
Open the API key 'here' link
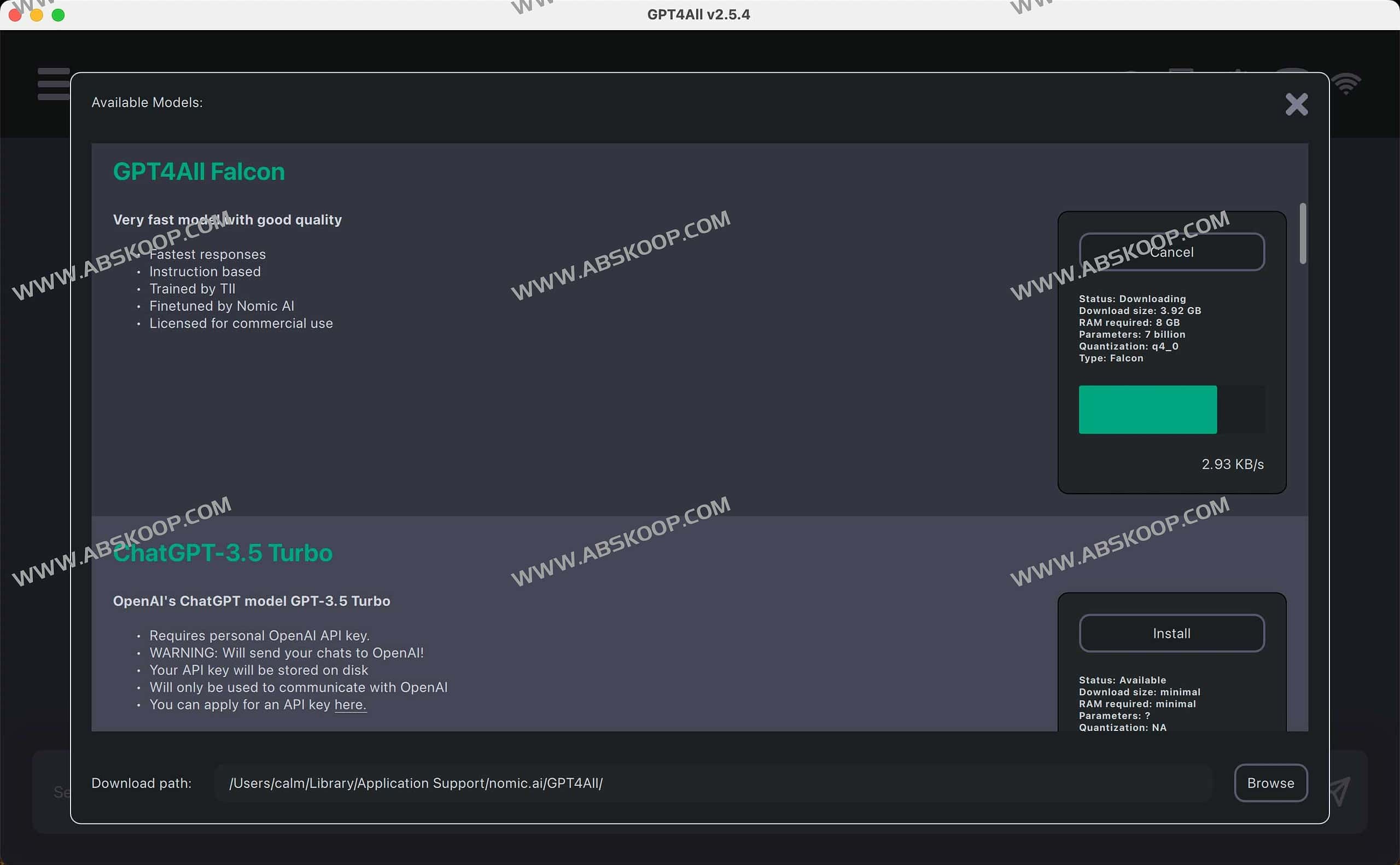350,704
